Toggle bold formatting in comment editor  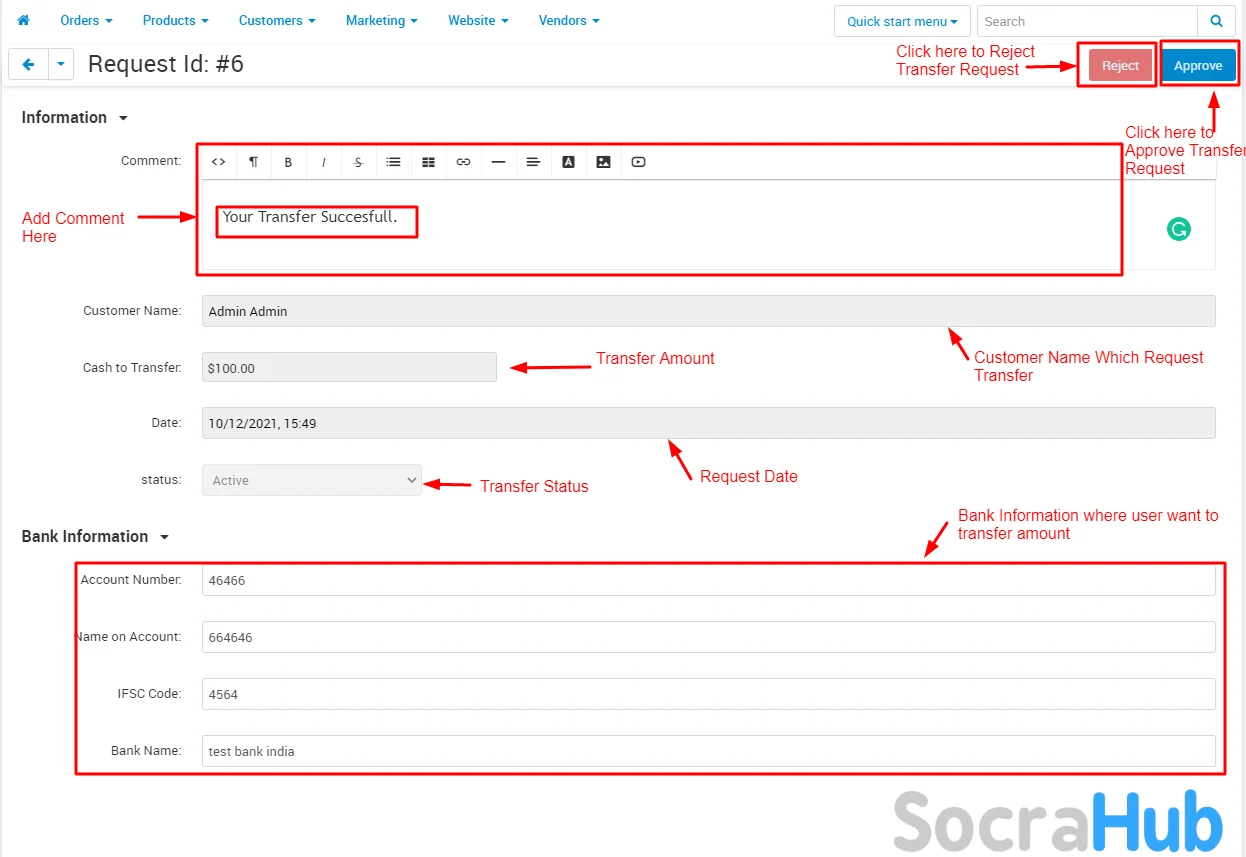tap(288, 162)
